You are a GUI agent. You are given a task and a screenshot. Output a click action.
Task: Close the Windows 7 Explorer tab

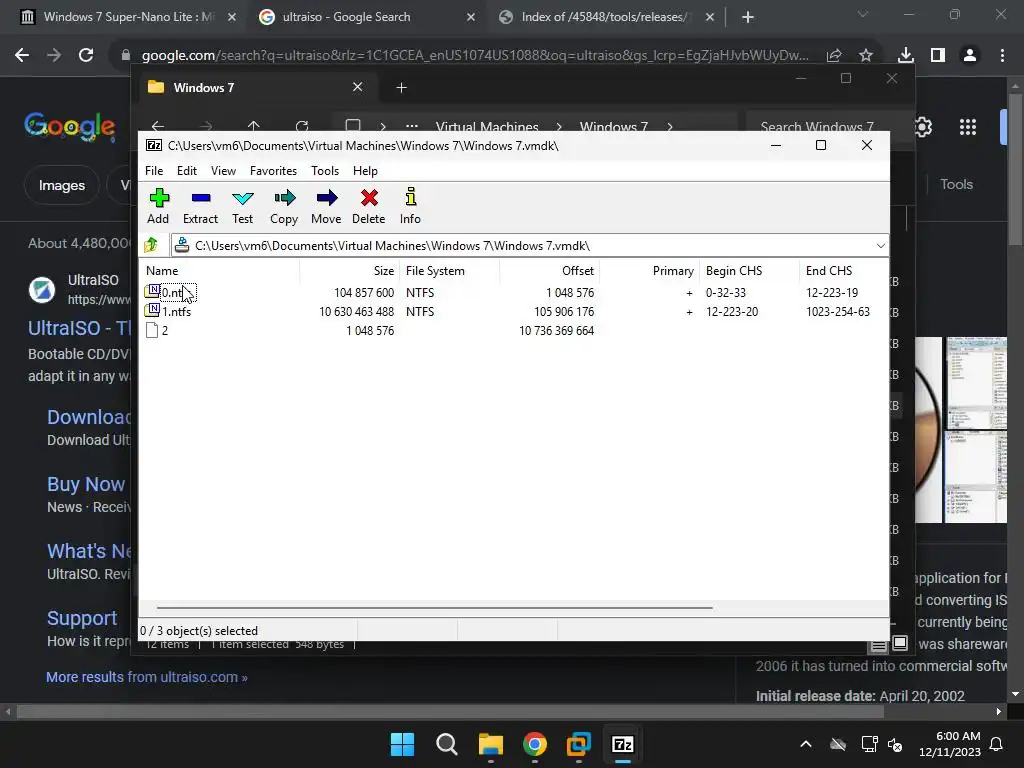(357, 87)
